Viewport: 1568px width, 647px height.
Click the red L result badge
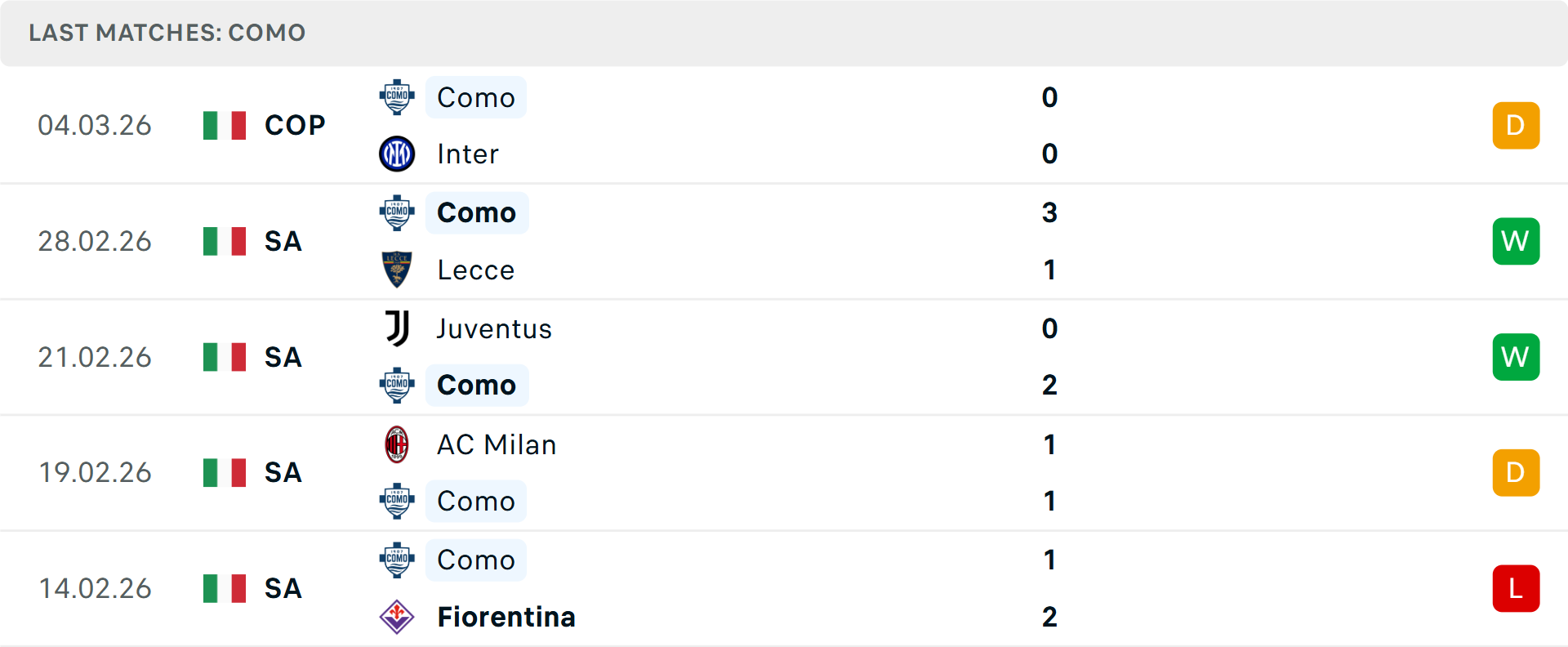(x=1516, y=588)
